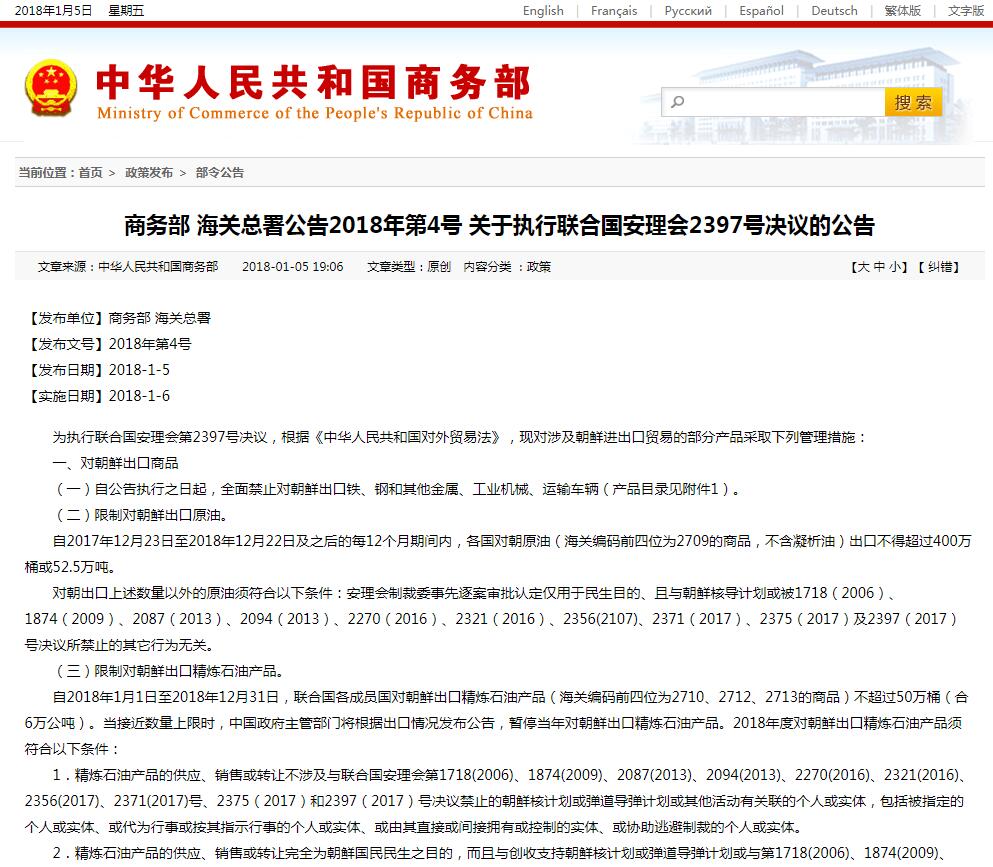The width and height of the screenshot is (993, 867).
Task: Switch to Español language version
Action: coord(761,11)
